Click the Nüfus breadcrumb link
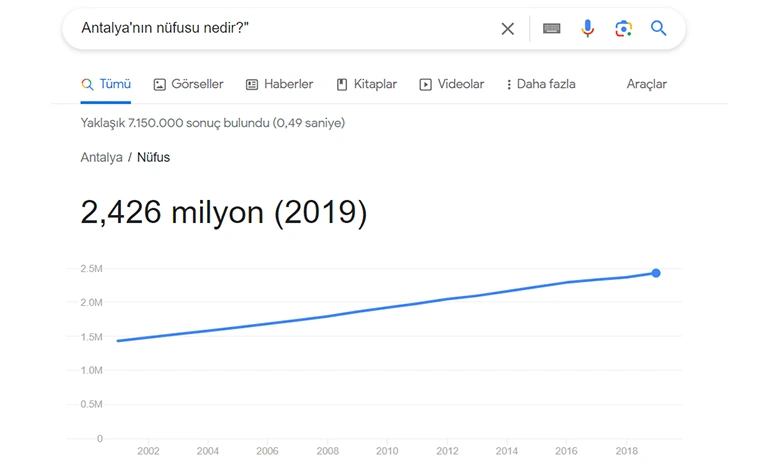780x470 pixels. 153,158
